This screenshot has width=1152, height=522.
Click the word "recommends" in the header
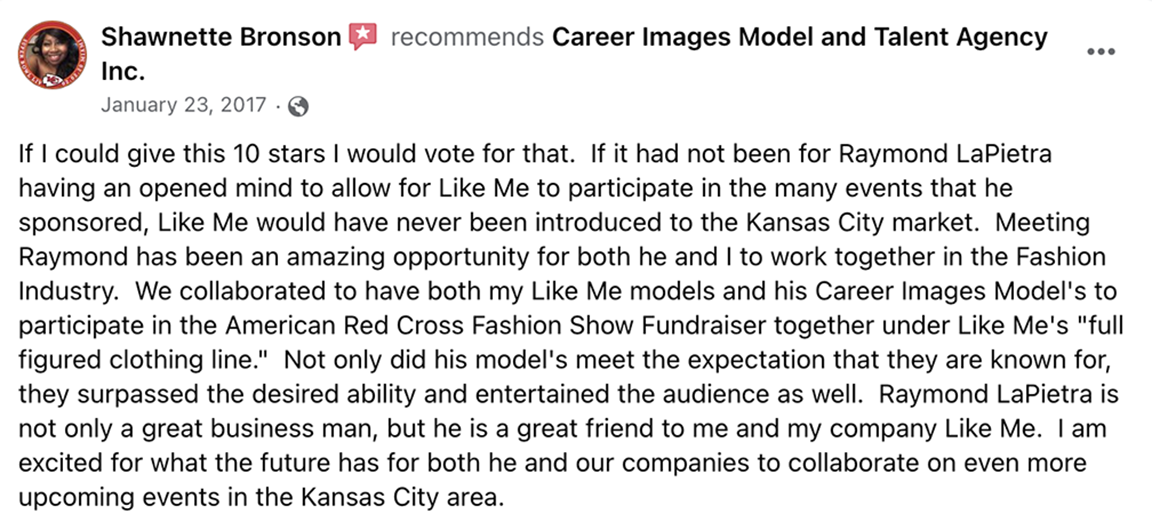(x=467, y=38)
